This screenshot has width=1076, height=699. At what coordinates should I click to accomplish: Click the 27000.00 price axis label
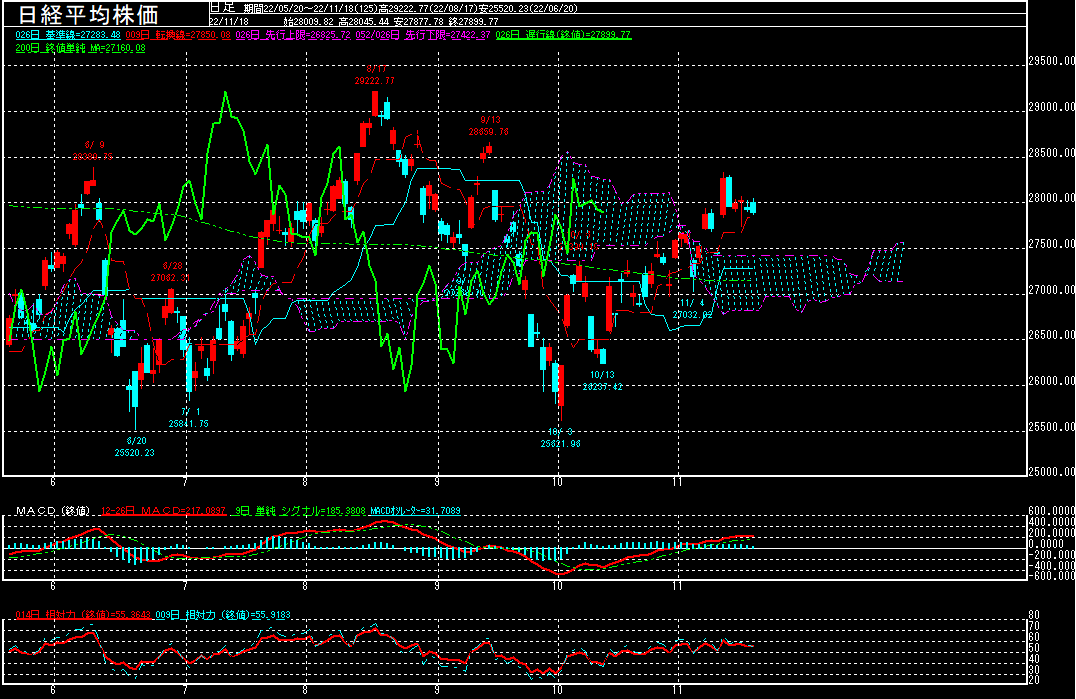(x=1051, y=290)
